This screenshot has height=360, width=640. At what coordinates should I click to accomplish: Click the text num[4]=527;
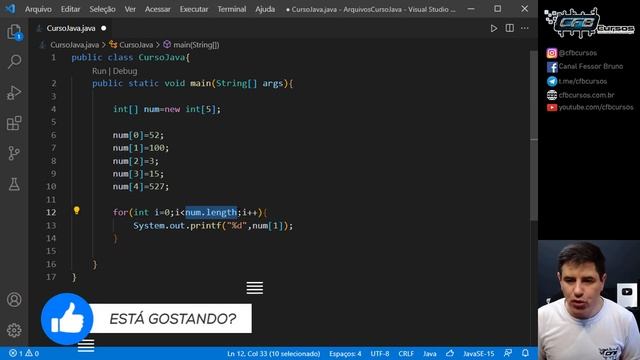pyautogui.click(x=140, y=187)
